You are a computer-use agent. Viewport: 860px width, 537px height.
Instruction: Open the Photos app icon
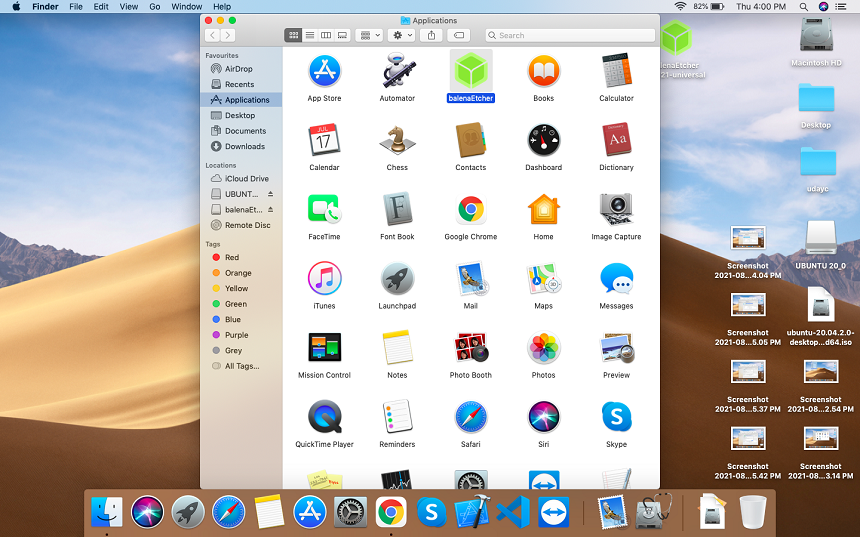(x=544, y=347)
